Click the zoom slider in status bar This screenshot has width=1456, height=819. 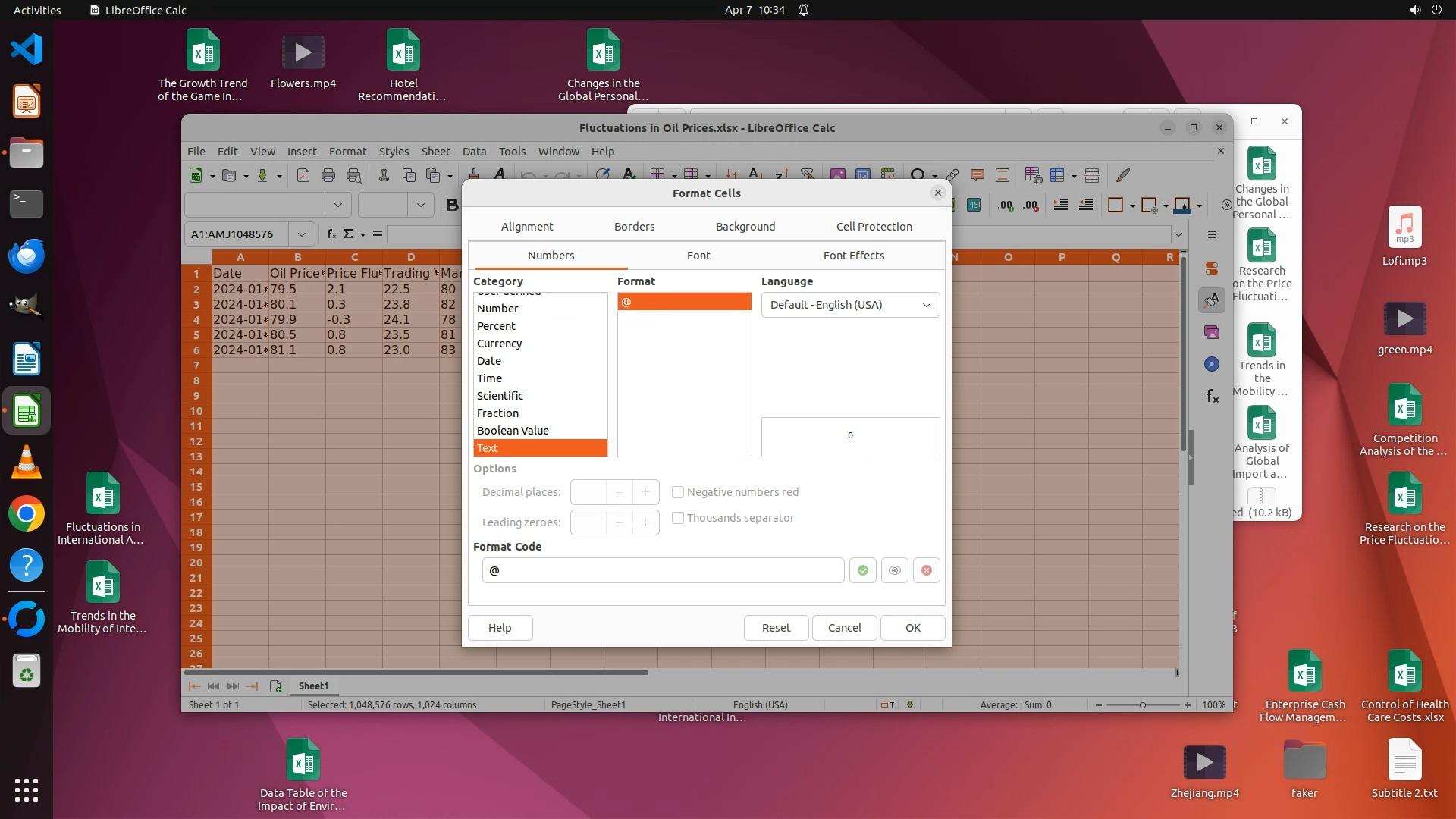pyautogui.click(x=1142, y=704)
